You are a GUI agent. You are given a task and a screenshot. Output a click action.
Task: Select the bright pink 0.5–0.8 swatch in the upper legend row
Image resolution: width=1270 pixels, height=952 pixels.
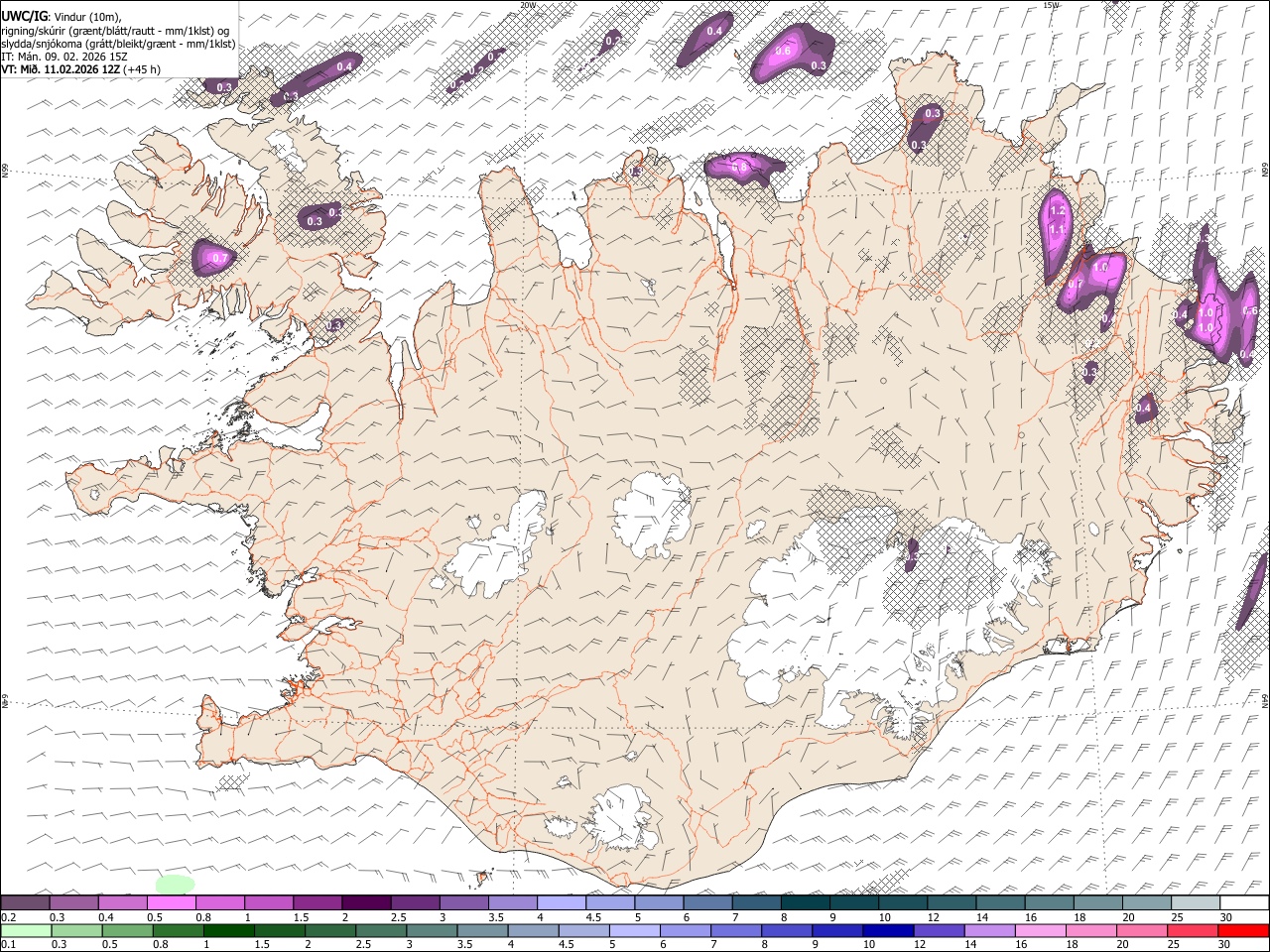pos(171,903)
